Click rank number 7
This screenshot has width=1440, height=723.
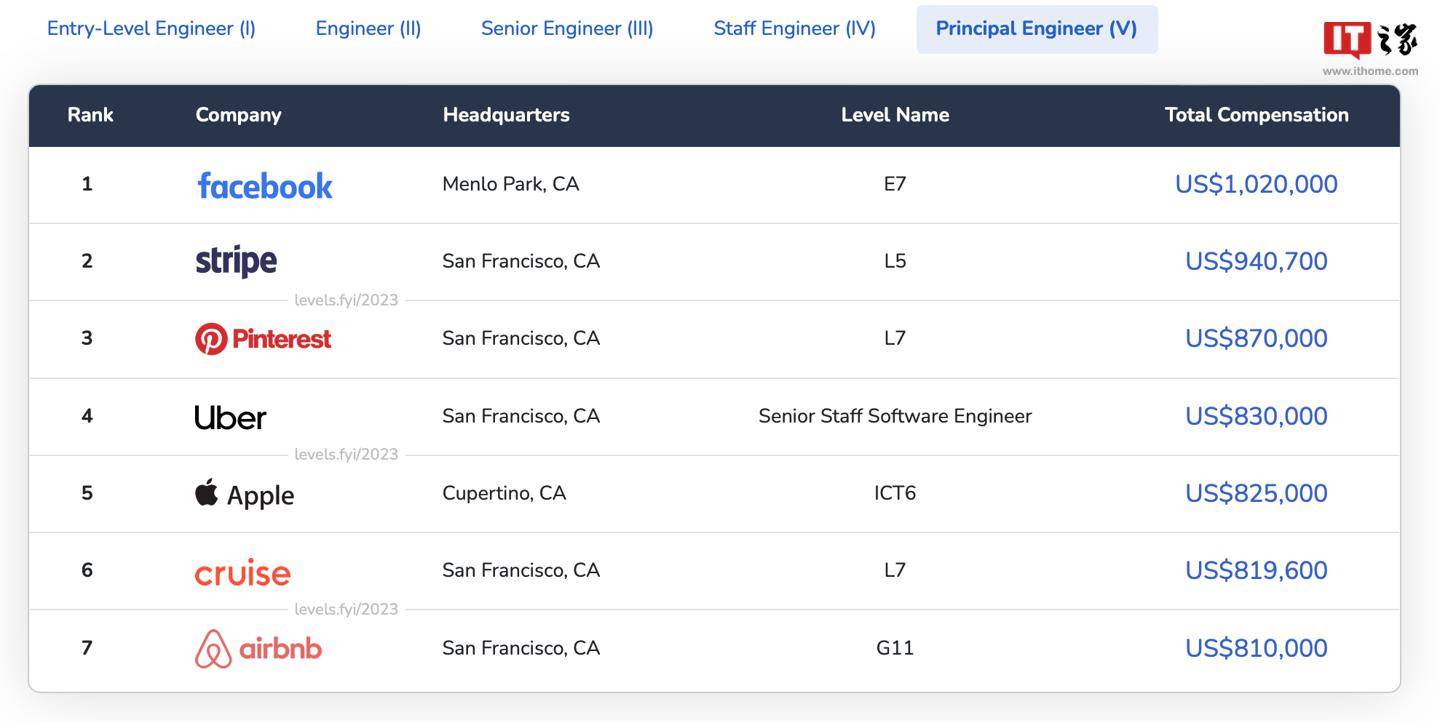[87, 648]
